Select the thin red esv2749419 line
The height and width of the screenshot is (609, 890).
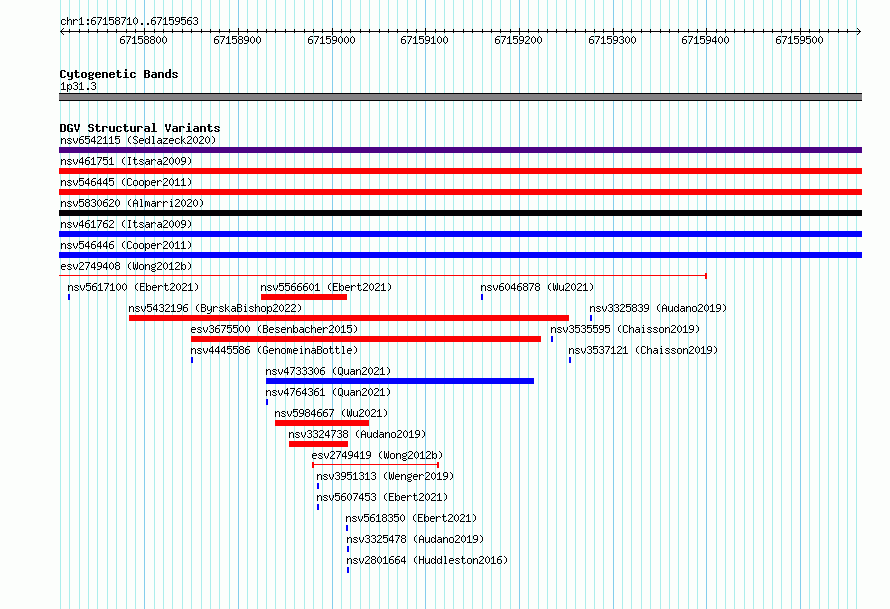(x=375, y=465)
